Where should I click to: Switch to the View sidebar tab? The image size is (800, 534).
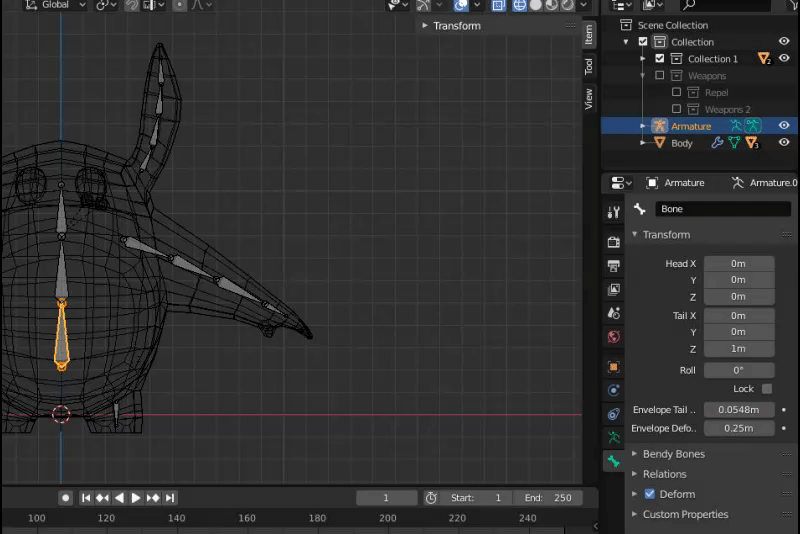(589, 98)
